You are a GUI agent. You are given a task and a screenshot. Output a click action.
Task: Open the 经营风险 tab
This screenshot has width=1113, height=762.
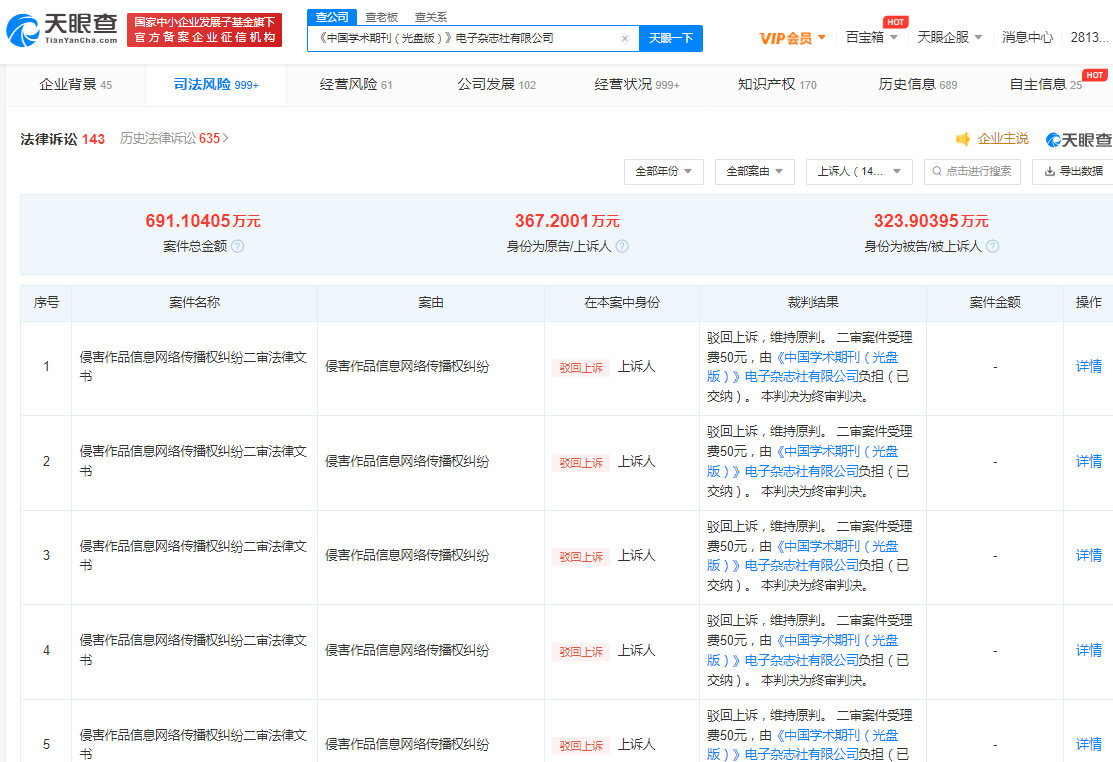click(356, 84)
